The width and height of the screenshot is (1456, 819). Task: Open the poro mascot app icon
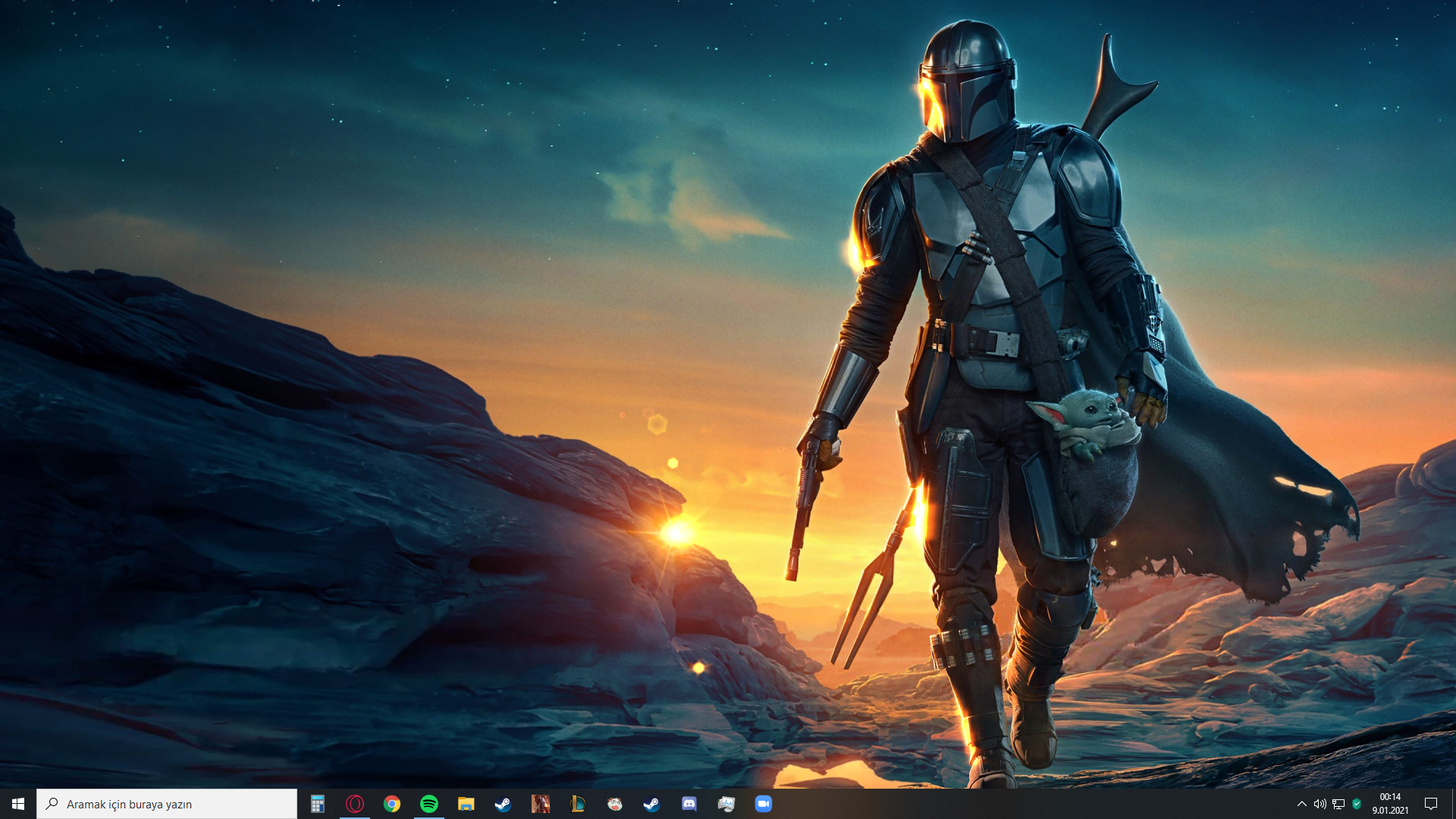615,804
